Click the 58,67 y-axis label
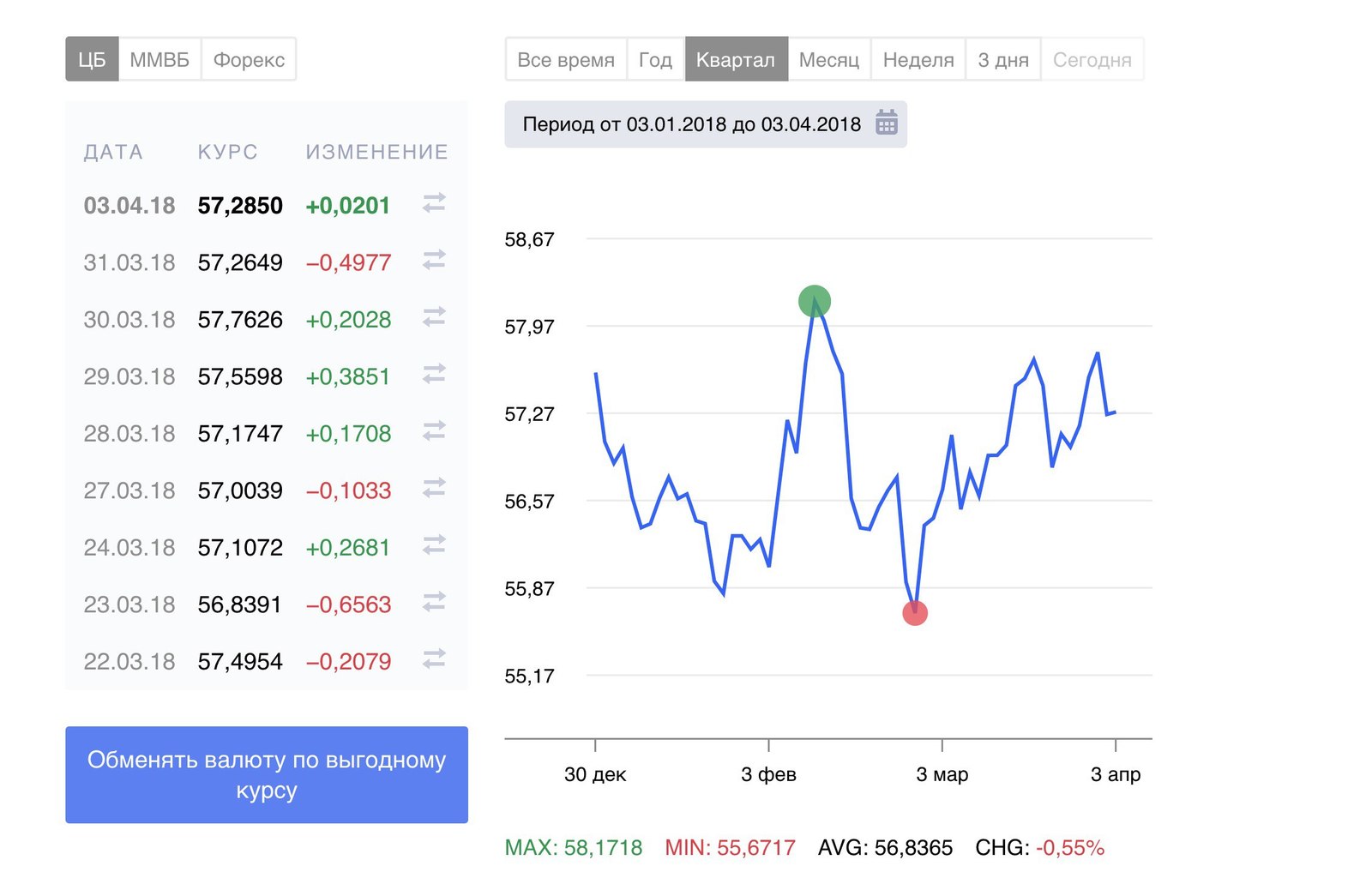1372x878 pixels. pos(529,239)
